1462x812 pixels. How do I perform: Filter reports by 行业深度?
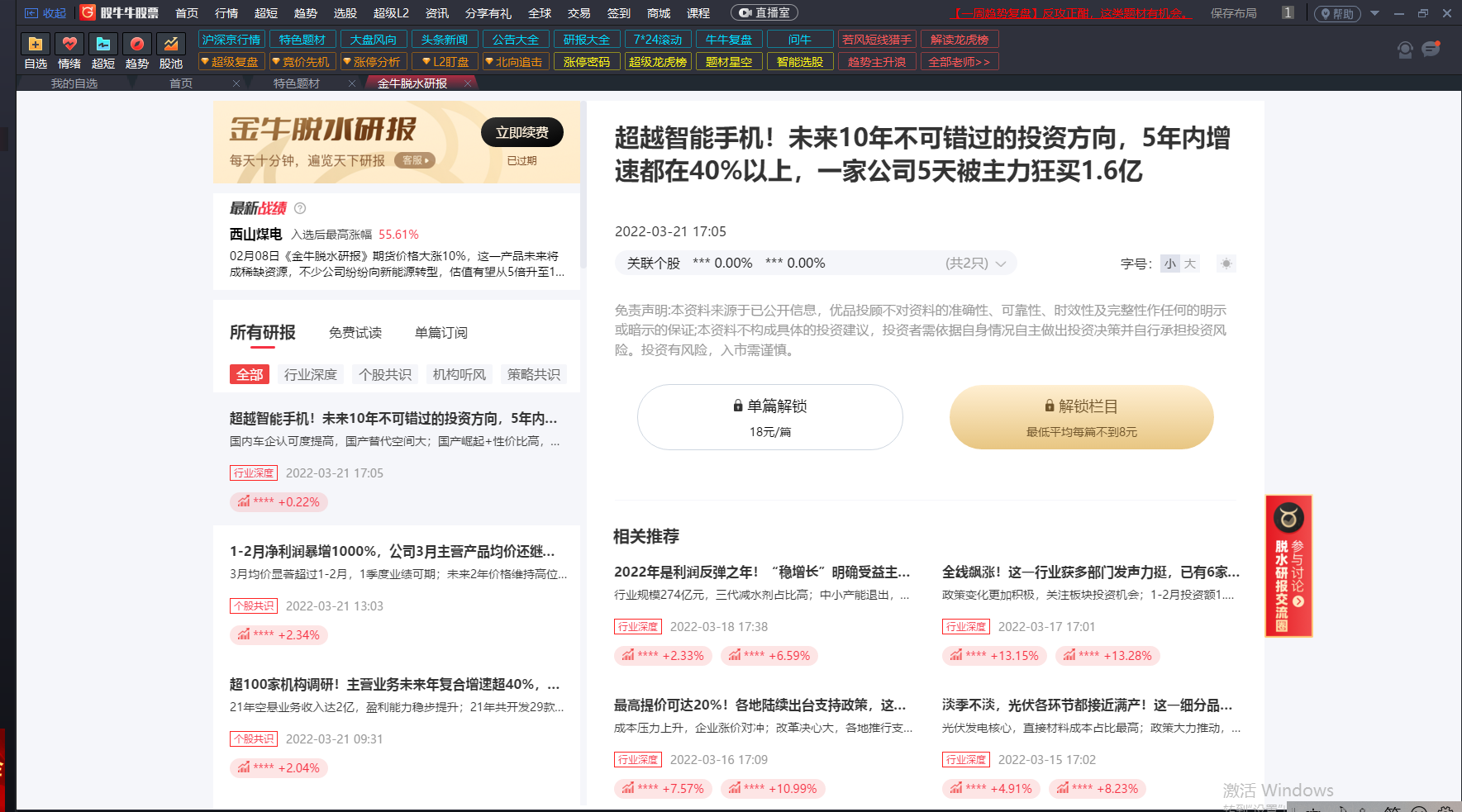click(x=311, y=374)
